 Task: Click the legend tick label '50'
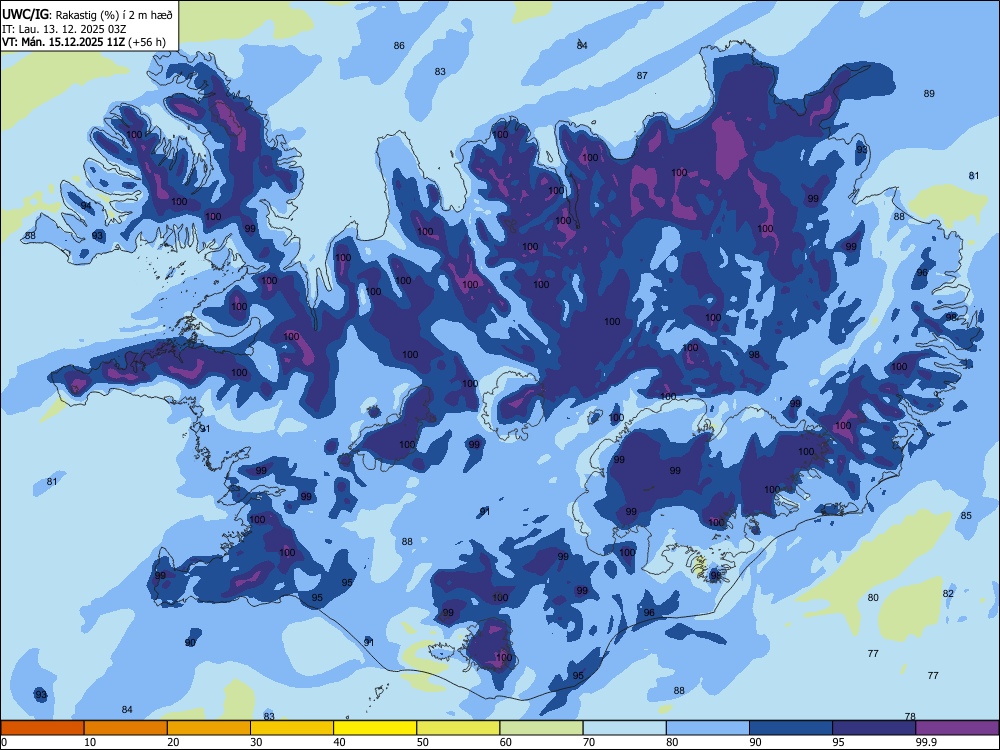[423, 742]
